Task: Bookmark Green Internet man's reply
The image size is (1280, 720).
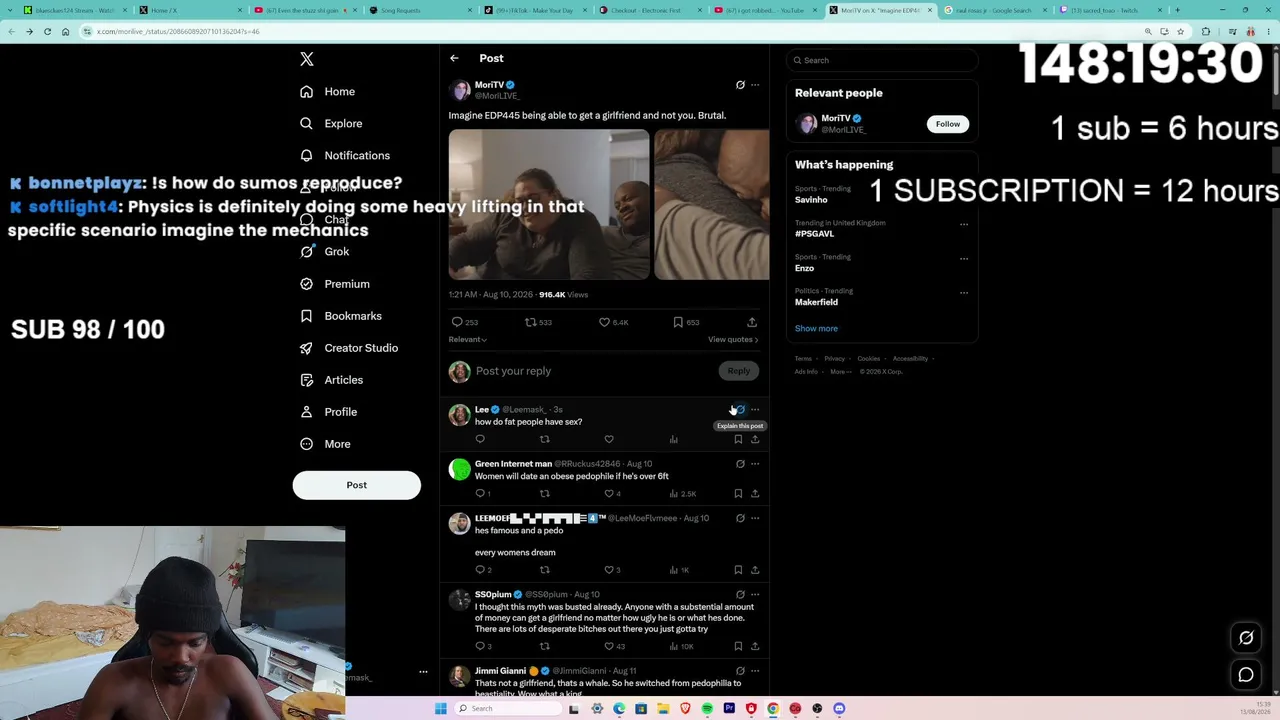Action: coord(738,493)
